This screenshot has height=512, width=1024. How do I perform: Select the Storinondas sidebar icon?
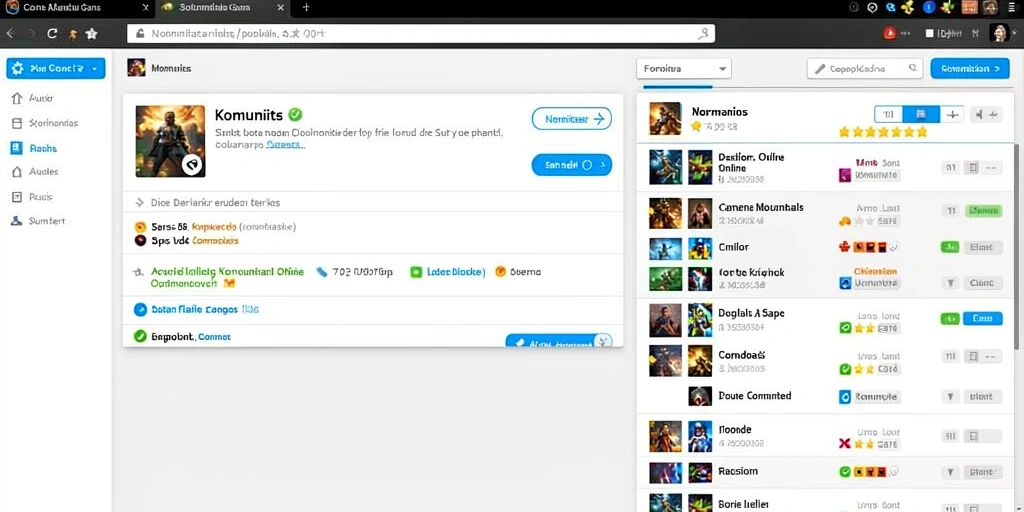point(17,123)
